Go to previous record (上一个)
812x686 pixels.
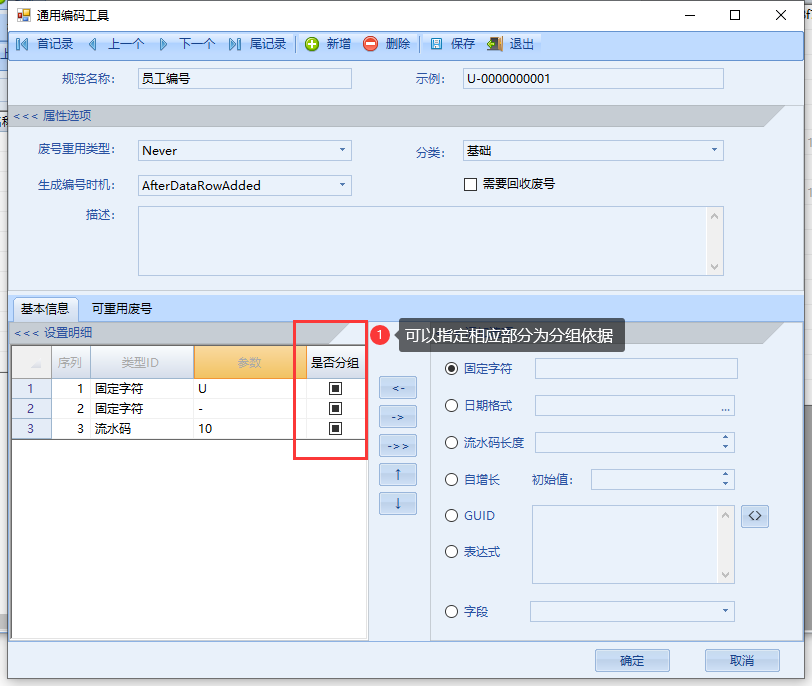pos(116,44)
